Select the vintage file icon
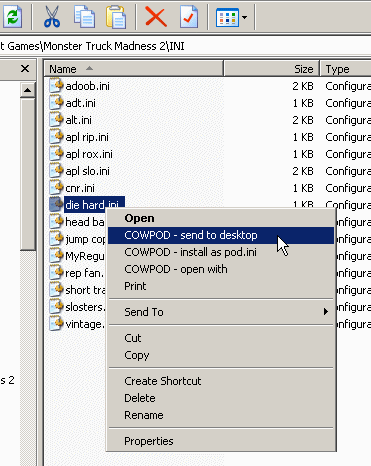Screen dimensions: 371x466 (56, 324)
